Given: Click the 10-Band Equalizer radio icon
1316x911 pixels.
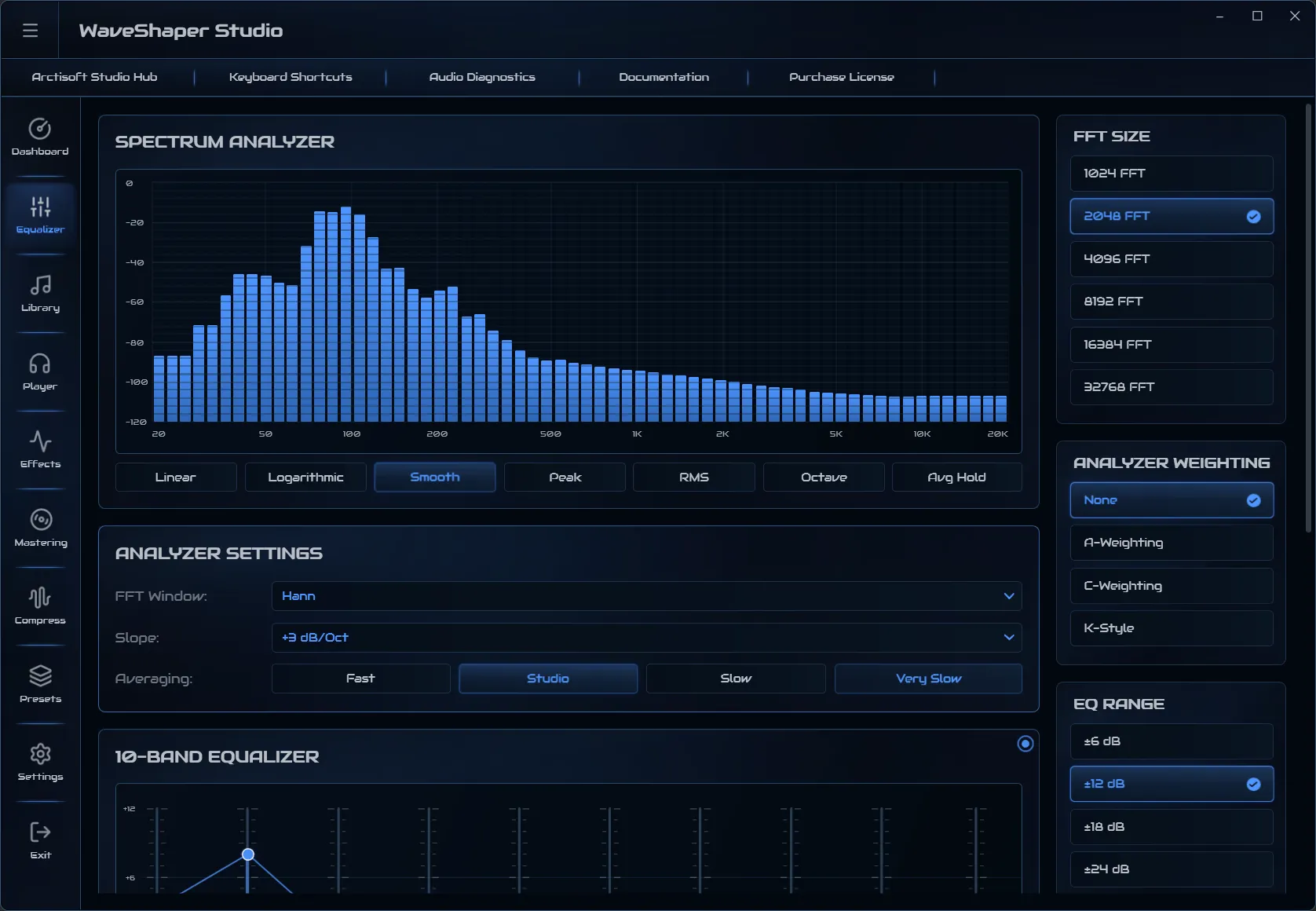Looking at the screenshot, I should pyautogui.click(x=1025, y=744).
